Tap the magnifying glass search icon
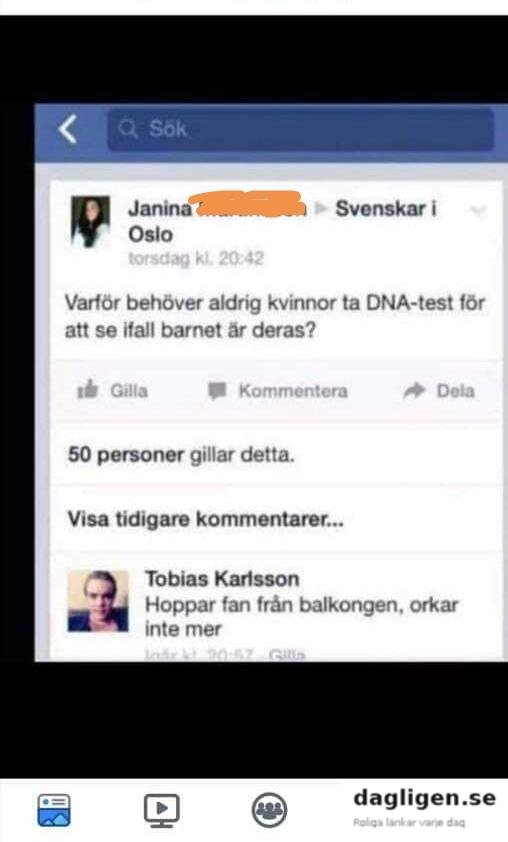508x842 pixels. point(128,129)
